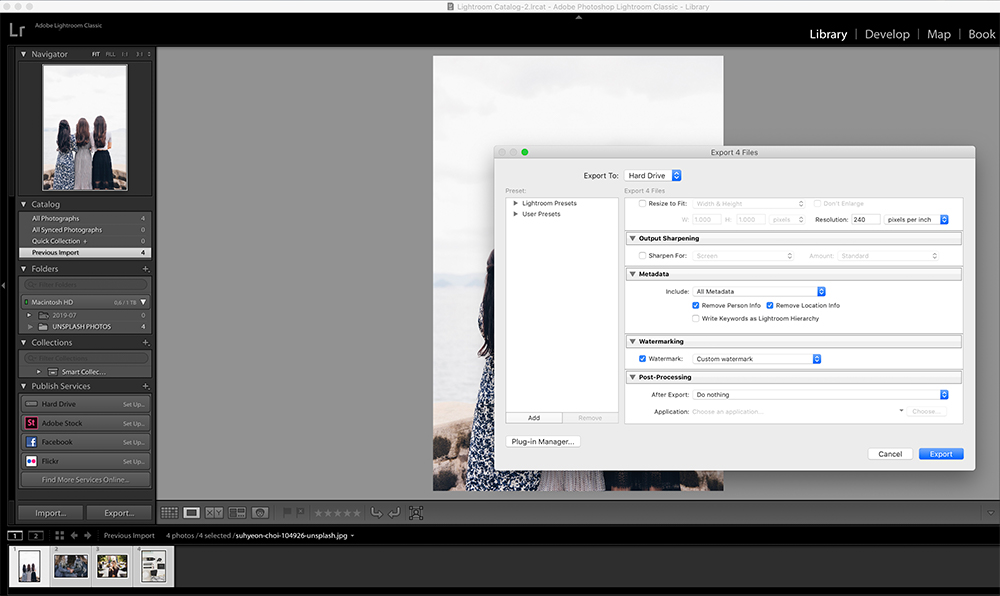Collapse the Metadata section triangle
Image resolution: width=1000 pixels, height=596 pixels.
pos(632,273)
